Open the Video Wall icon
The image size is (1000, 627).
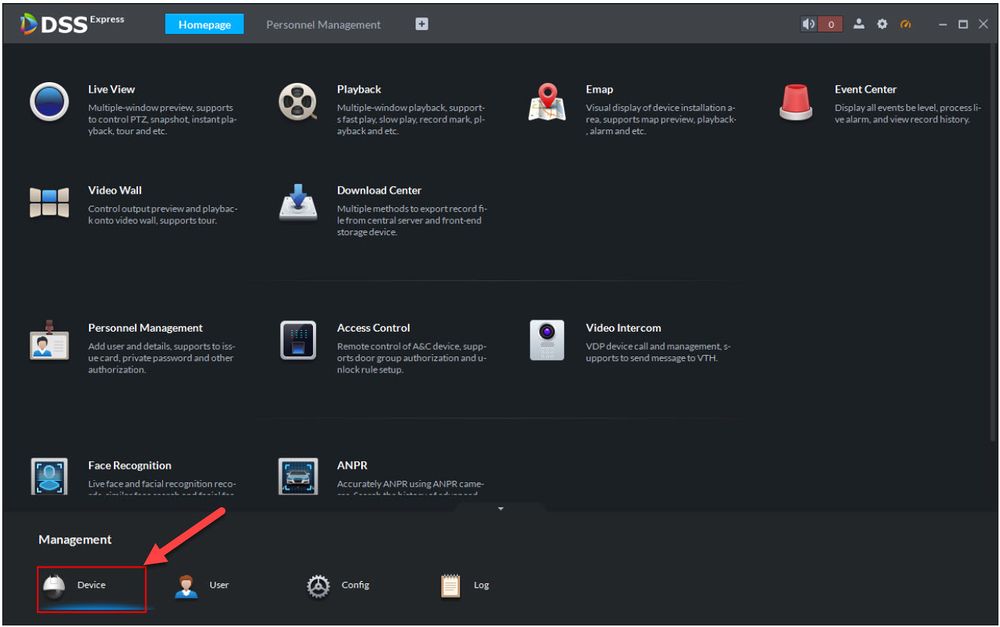(49, 202)
